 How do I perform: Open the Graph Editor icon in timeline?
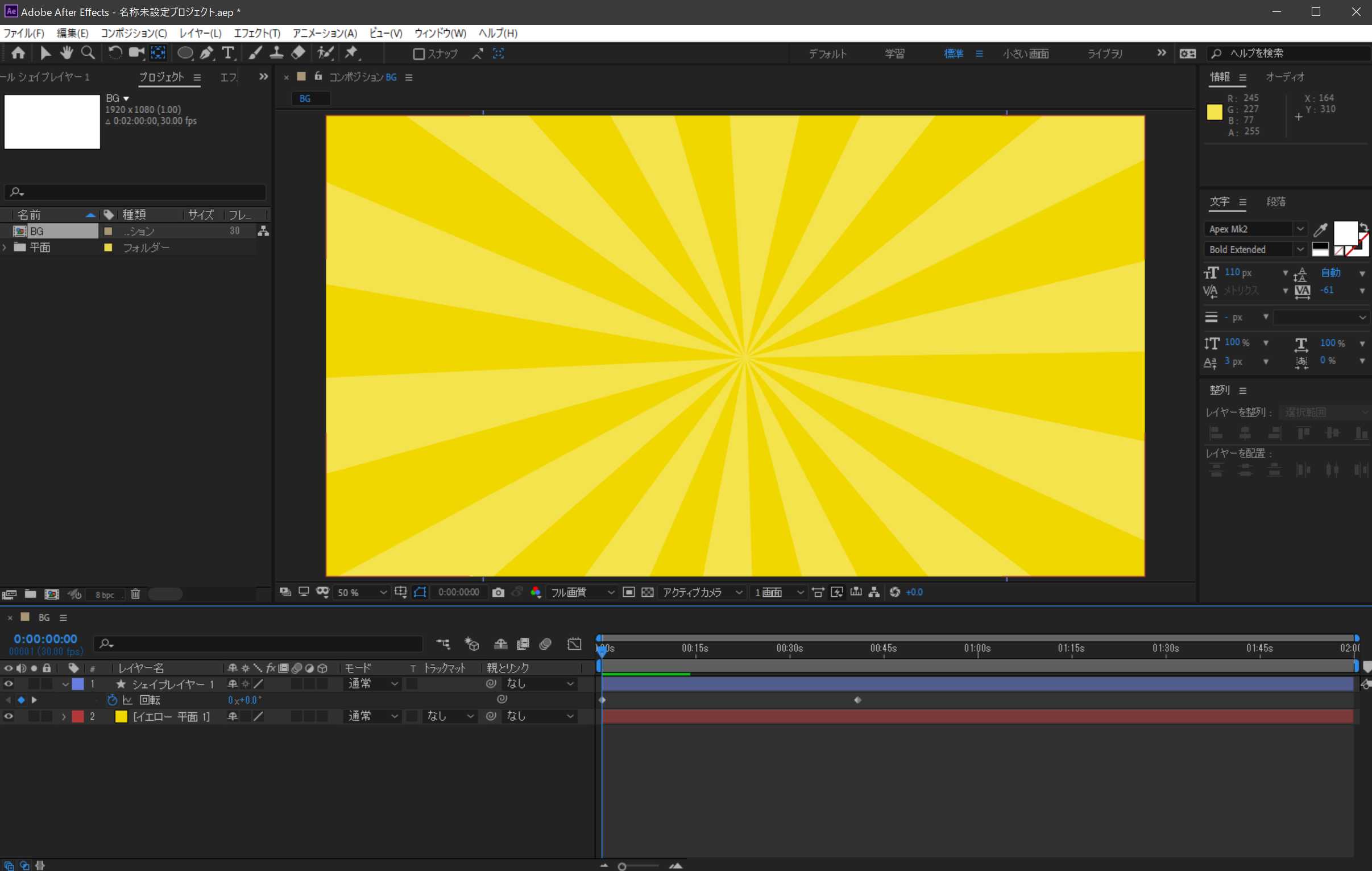point(575,644)
